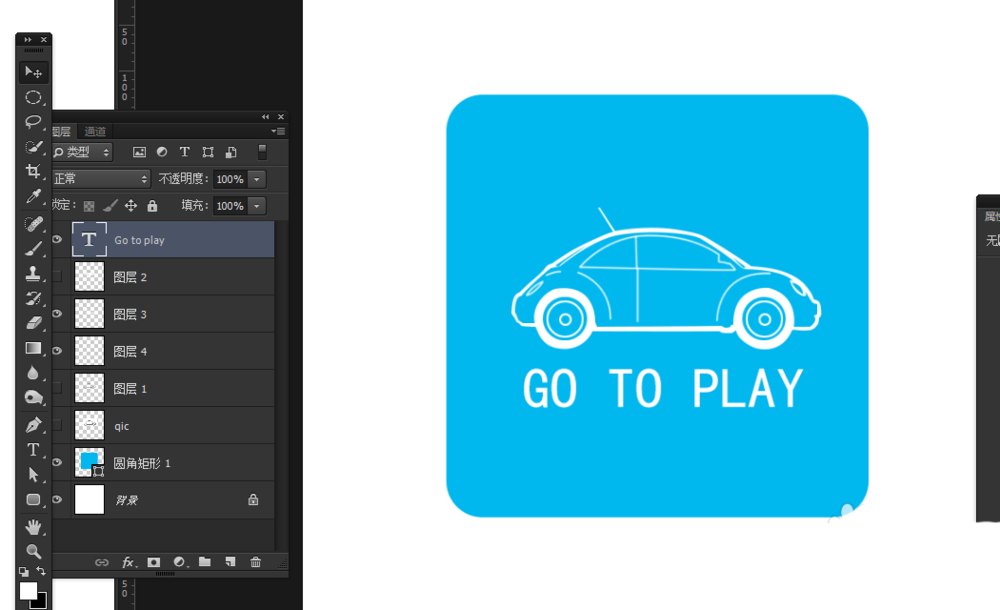Choose the Pen tool in toolbar
The image size is (1000, 610).
pos(33,425)
